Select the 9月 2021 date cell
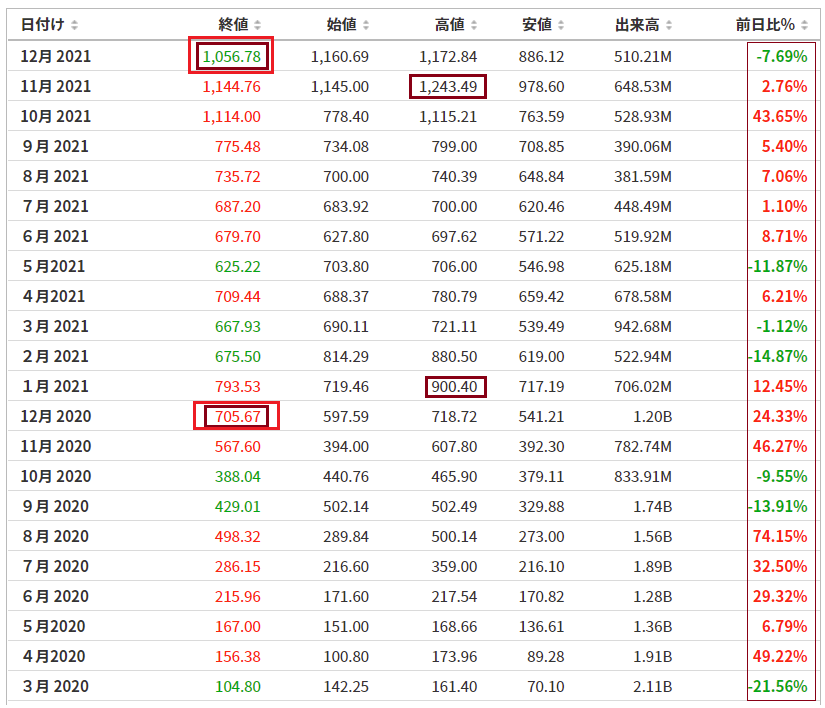This screenshot has width=825, height=708. click(x=55, y=146)
